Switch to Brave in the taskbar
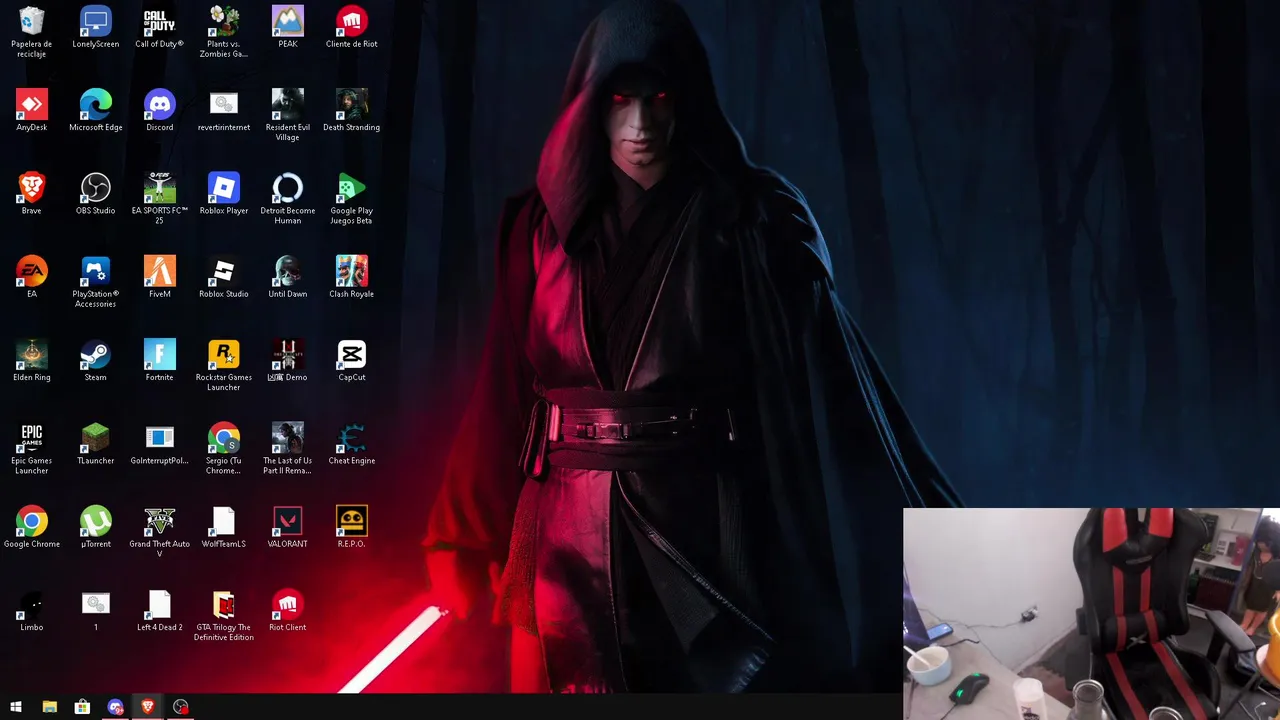 (148, 707)
